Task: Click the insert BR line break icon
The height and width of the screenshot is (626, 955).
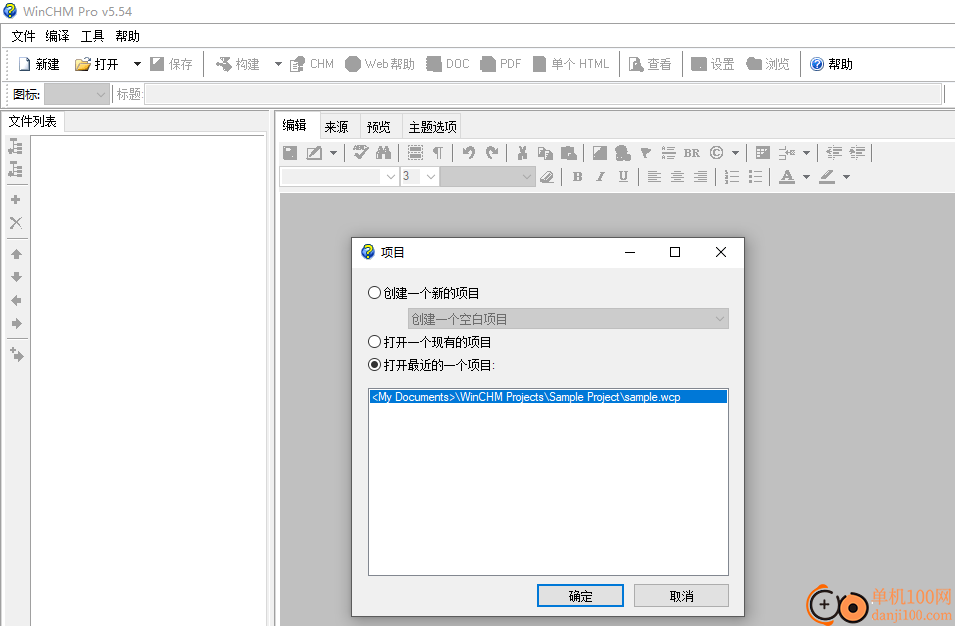Action: pyautogui.click(x=692, y=153)
